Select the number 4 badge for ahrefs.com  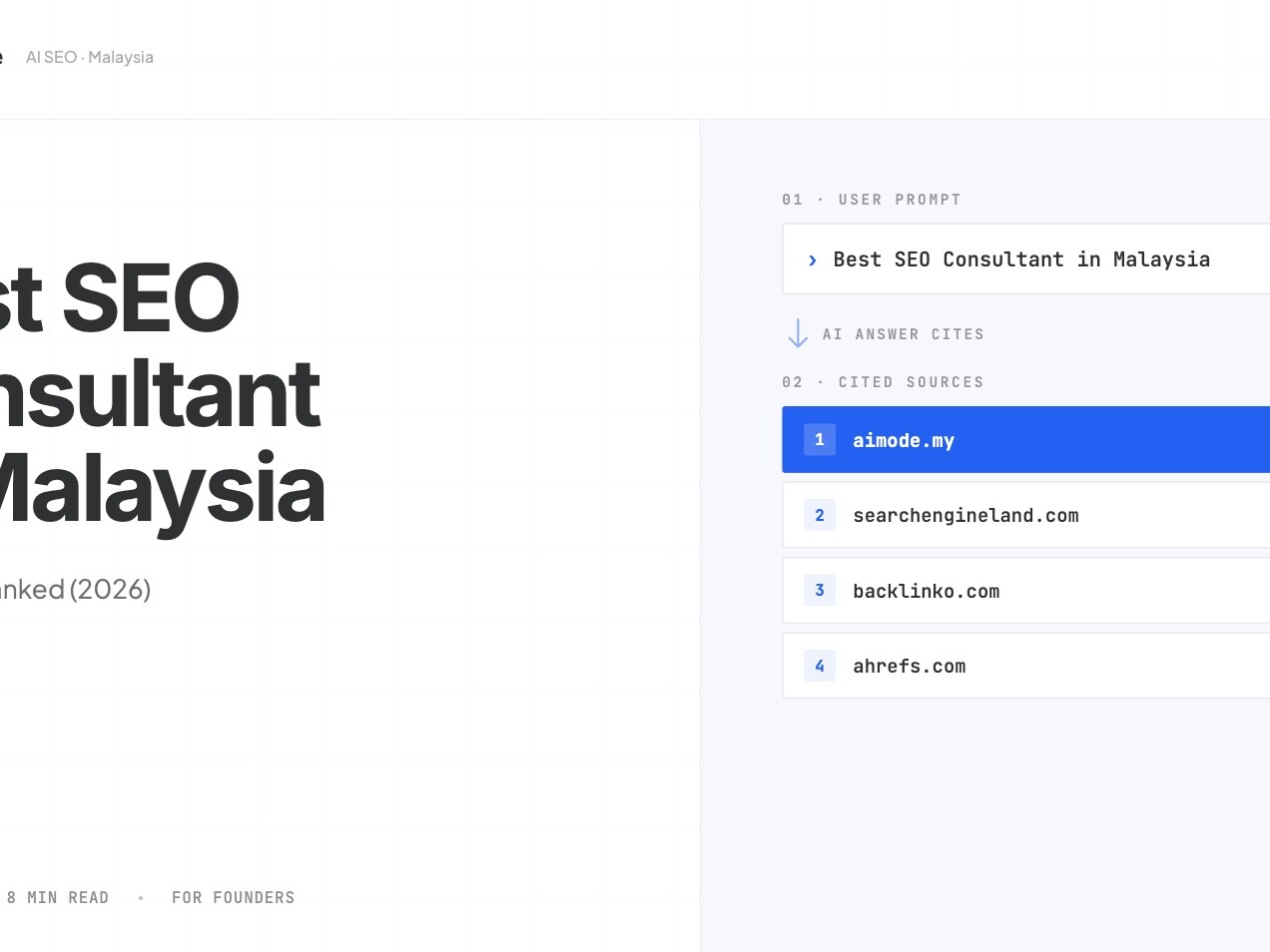coord(820,666)
